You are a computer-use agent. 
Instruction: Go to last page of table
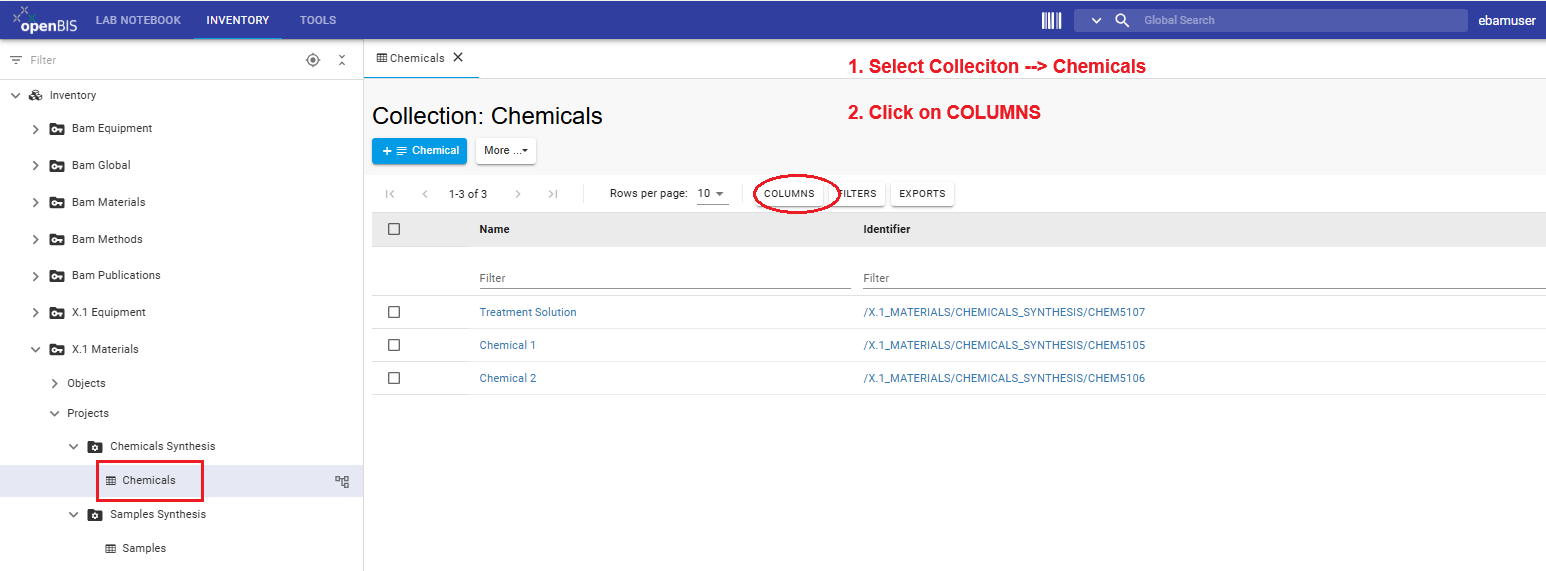pyautogui.click(x=552, y=194)
